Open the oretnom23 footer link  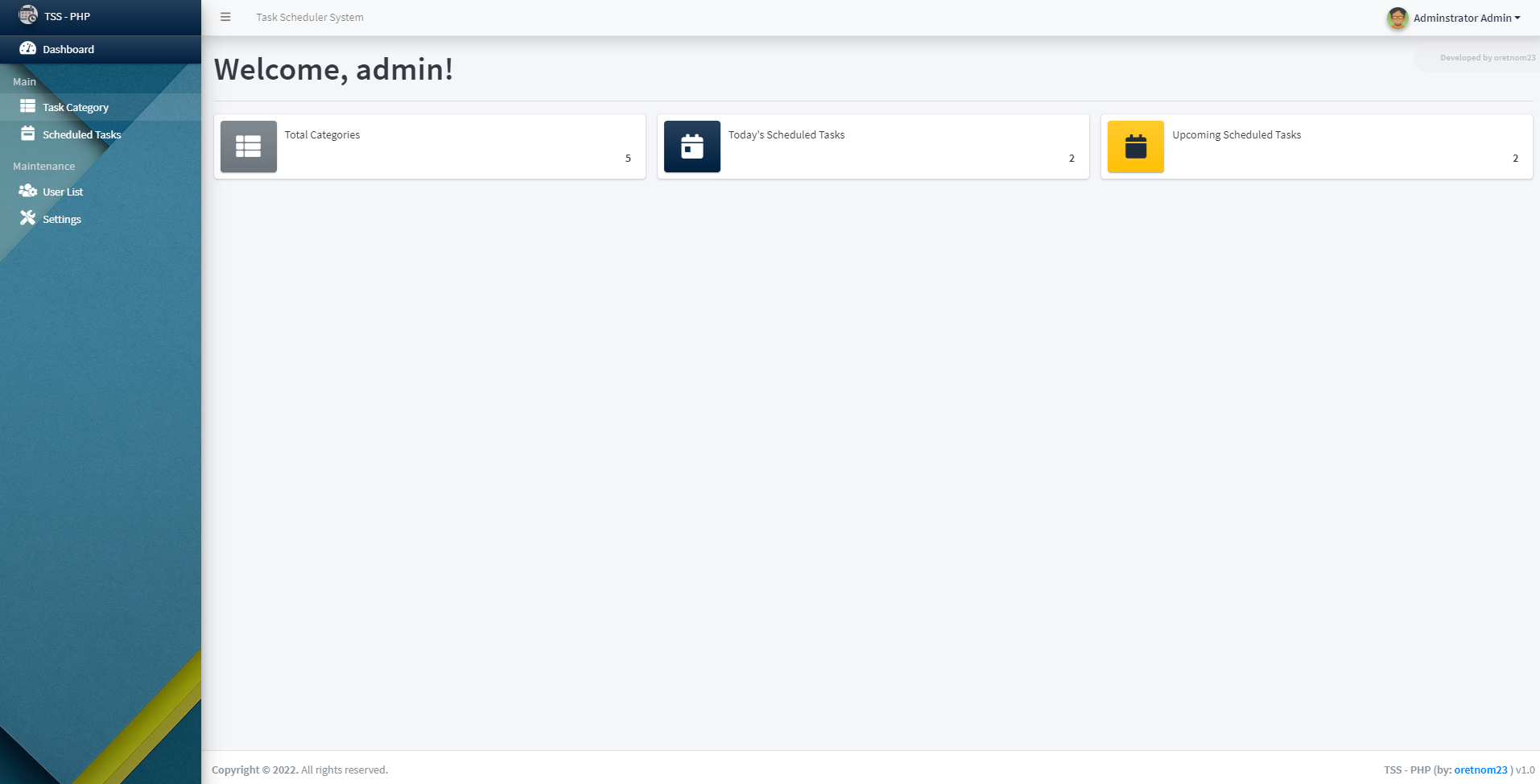tap(1480, 770)
